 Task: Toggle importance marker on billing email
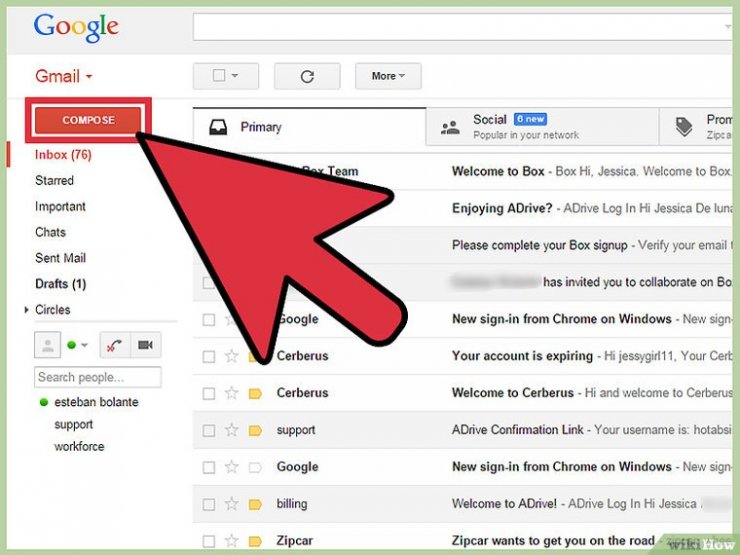pos(255,505)
